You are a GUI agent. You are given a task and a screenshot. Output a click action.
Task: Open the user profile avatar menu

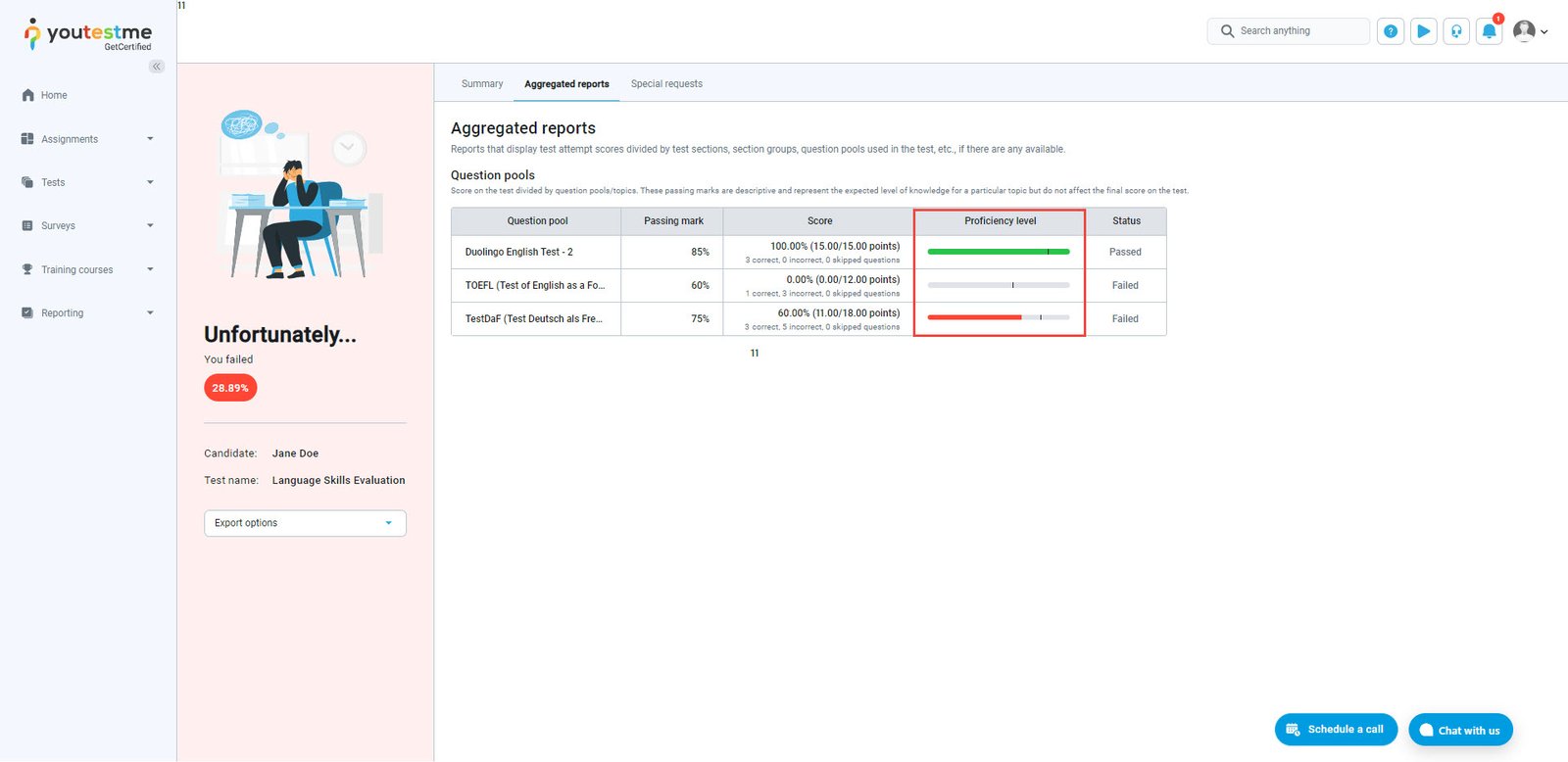(1529, 31)
